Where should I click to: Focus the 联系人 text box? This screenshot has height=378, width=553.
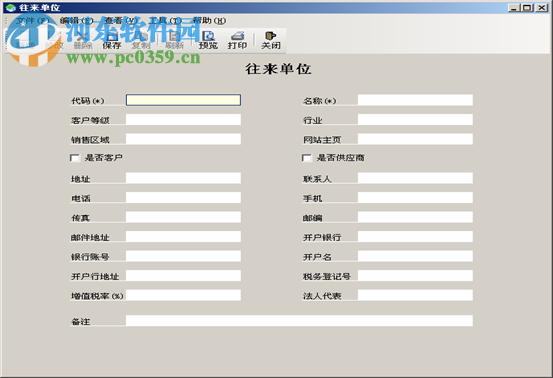tap(415, 178)
